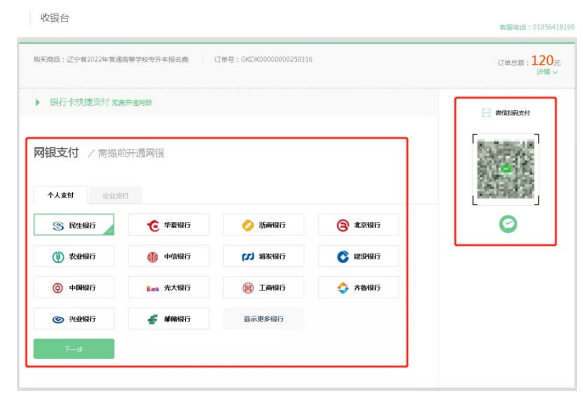This screenshot has width=583, height=400.
Task: Select the 建设银行 blue logo option
Action: 358,256
